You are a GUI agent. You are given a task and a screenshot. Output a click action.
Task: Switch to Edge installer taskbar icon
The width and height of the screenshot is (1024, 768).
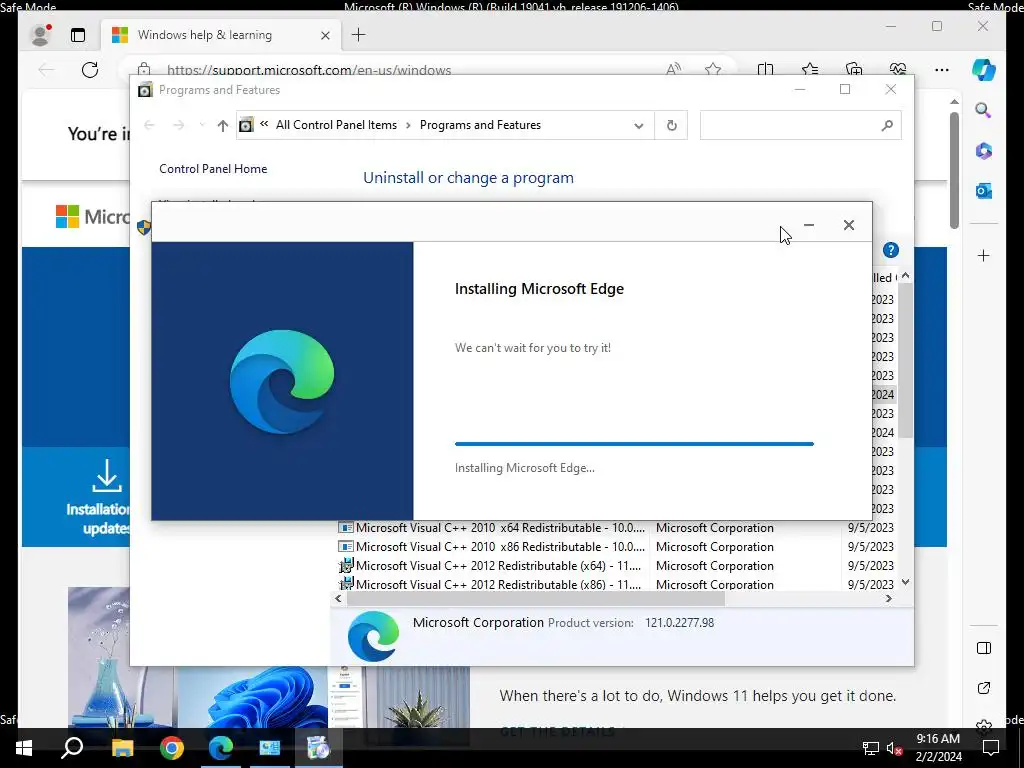[x=319, y=748]
